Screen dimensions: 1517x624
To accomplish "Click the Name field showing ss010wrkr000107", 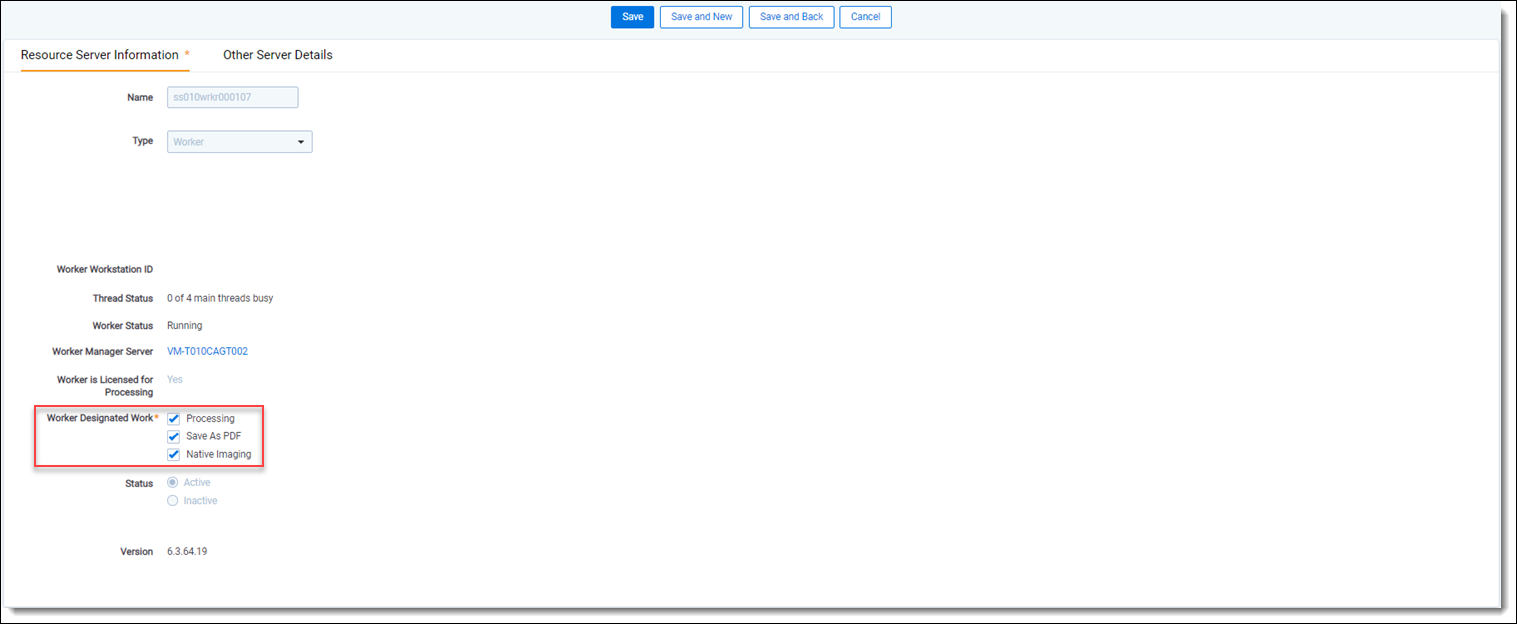I will [232, 98].
